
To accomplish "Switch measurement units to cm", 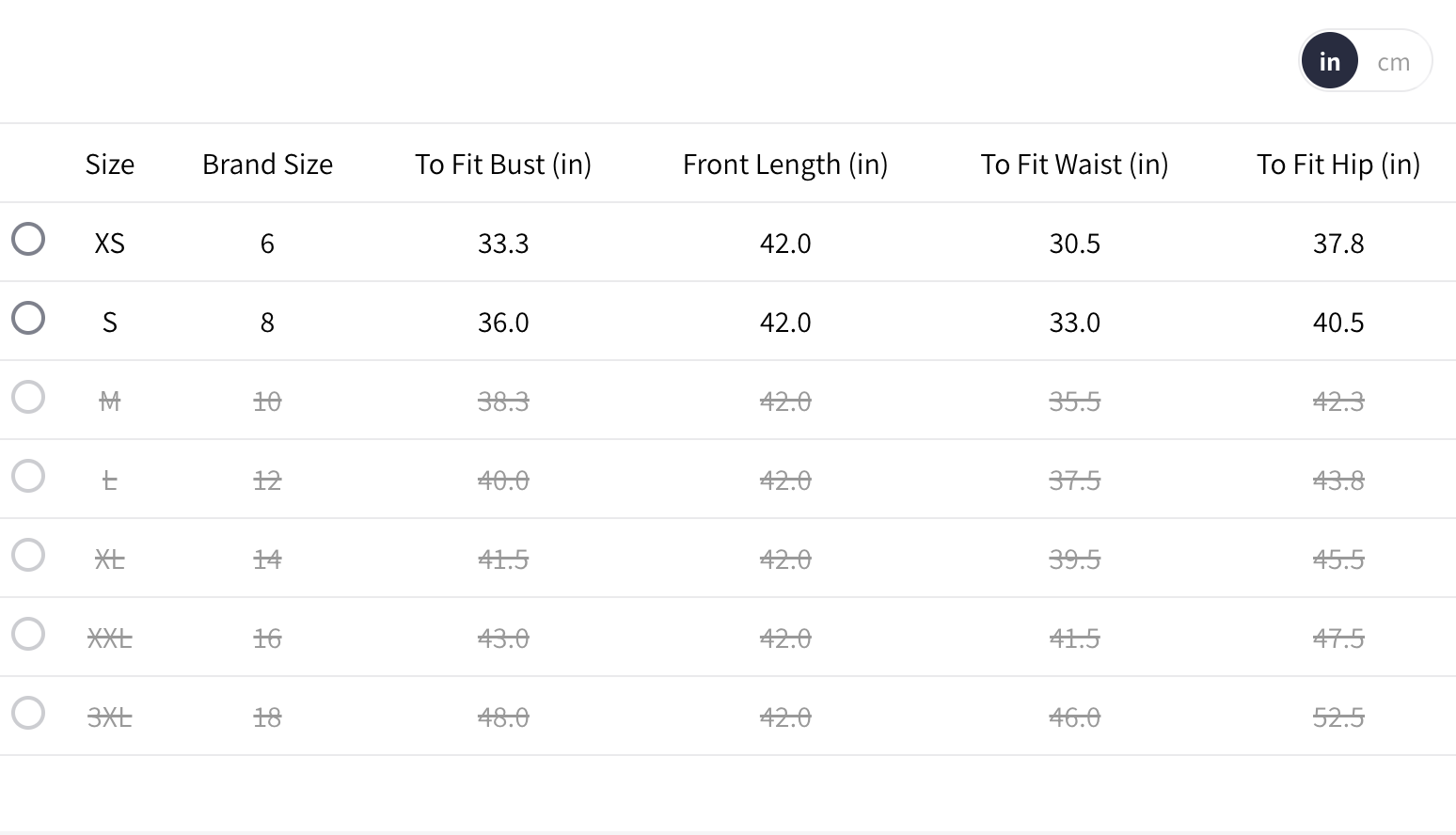I will [x=1393, y=62].
